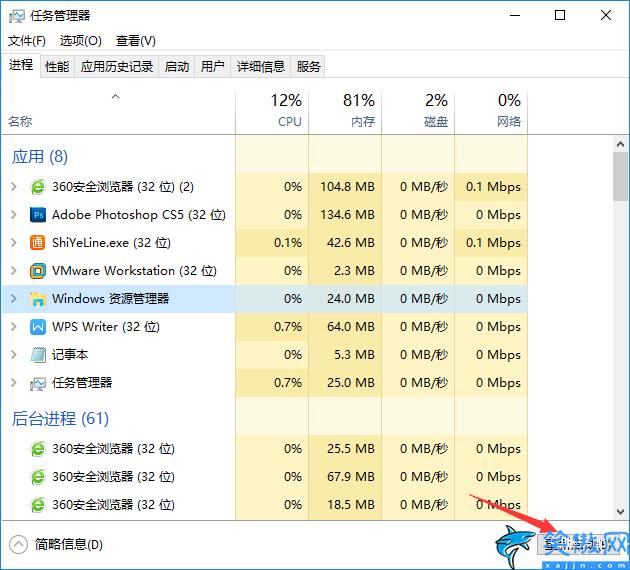Collapse to 简略信息(D) view

pos(56,545)
